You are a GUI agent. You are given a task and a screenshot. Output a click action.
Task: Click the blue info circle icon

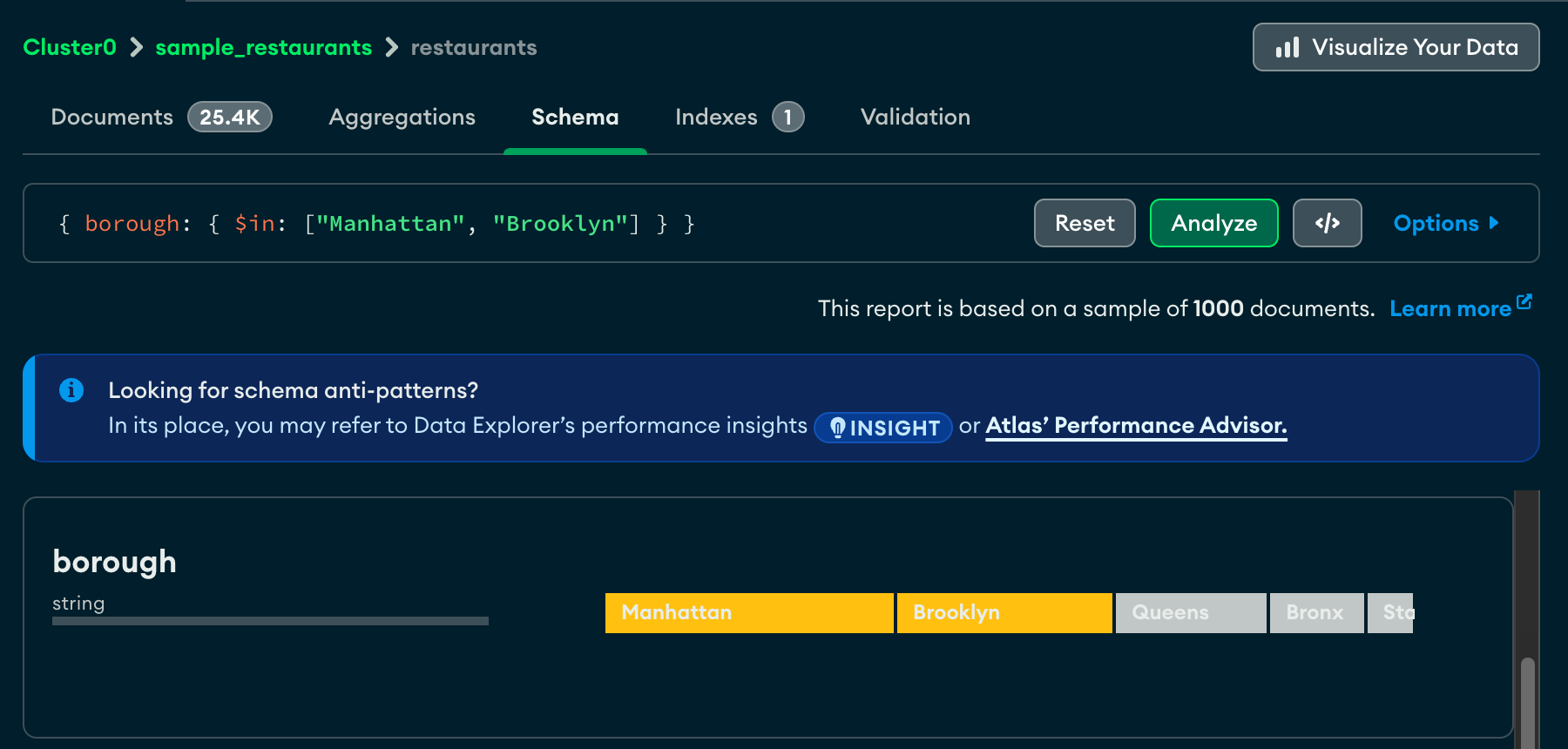tap(71, 390)
